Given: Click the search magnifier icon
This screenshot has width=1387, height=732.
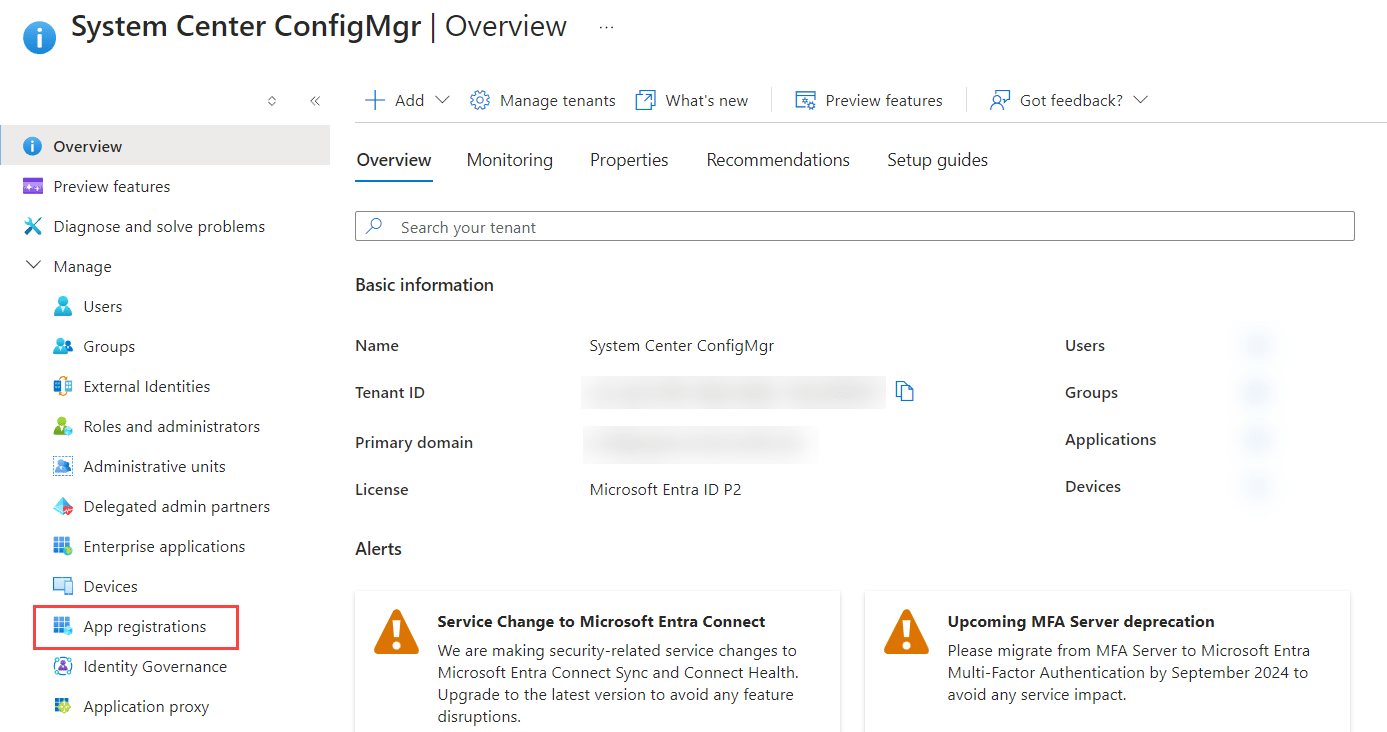Looking at the screenshot, I should (x=374, y=226).
